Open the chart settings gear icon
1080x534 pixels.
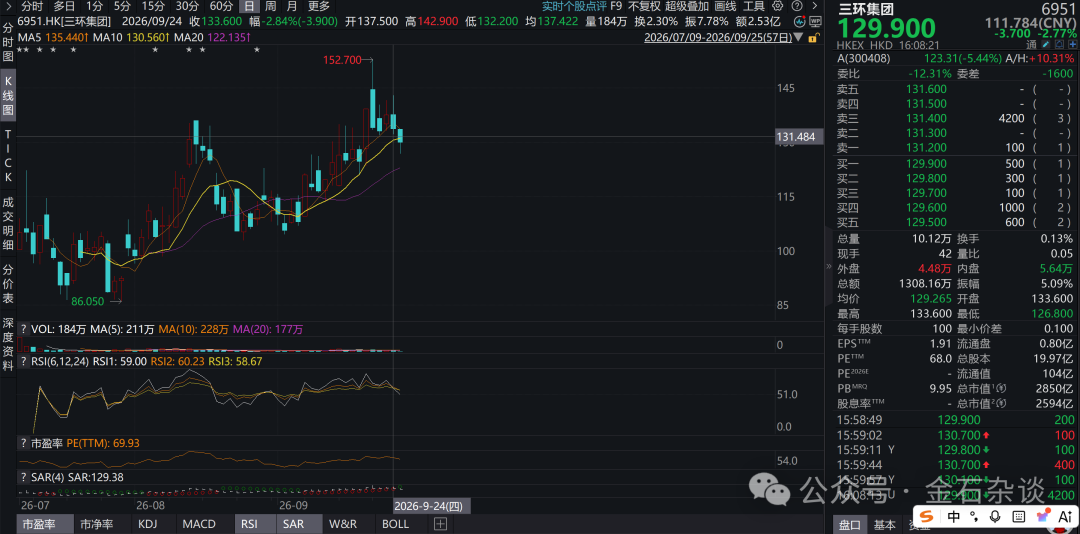(x=778, y=6)
